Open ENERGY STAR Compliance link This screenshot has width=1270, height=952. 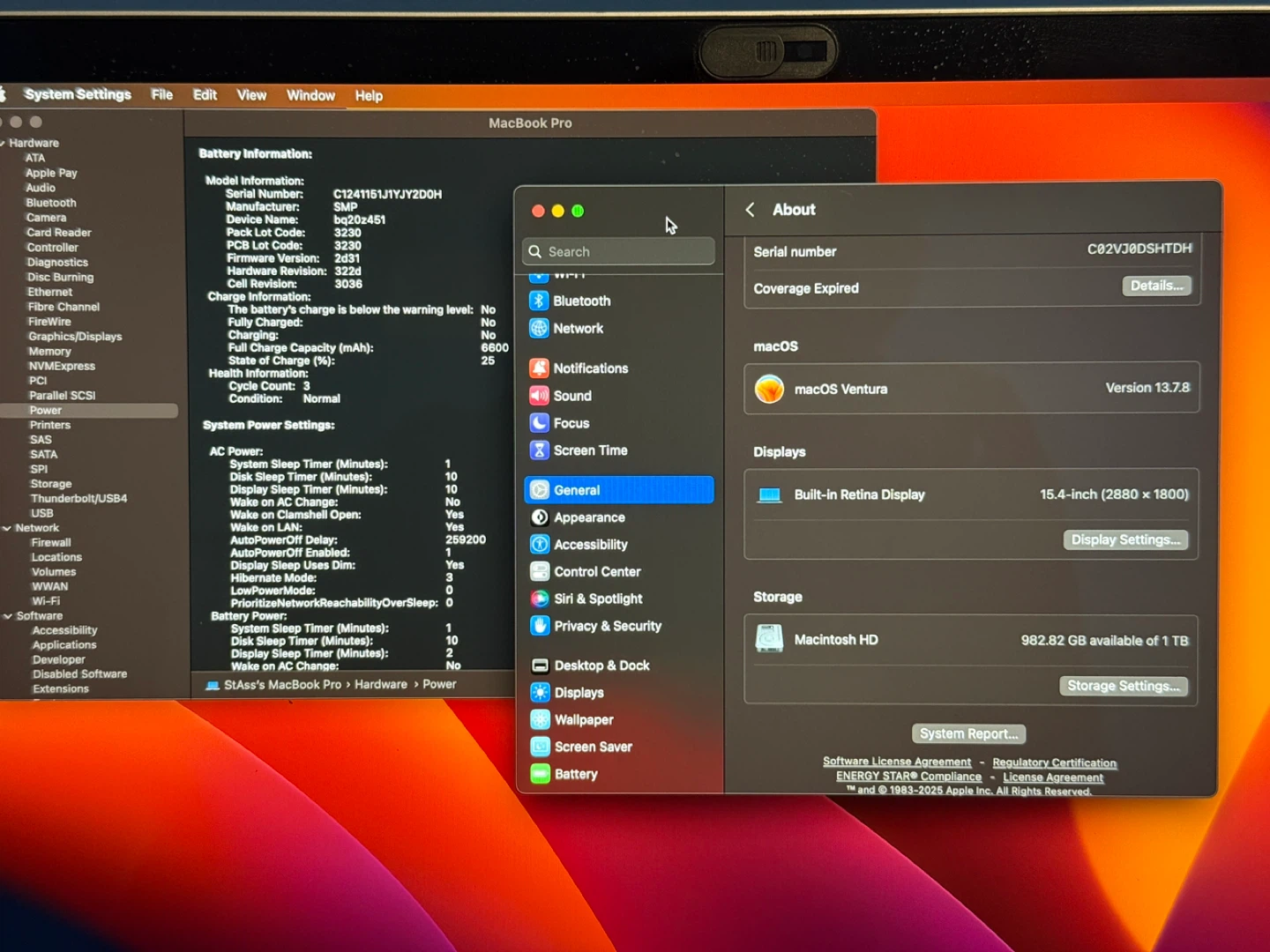pos(908,777)
